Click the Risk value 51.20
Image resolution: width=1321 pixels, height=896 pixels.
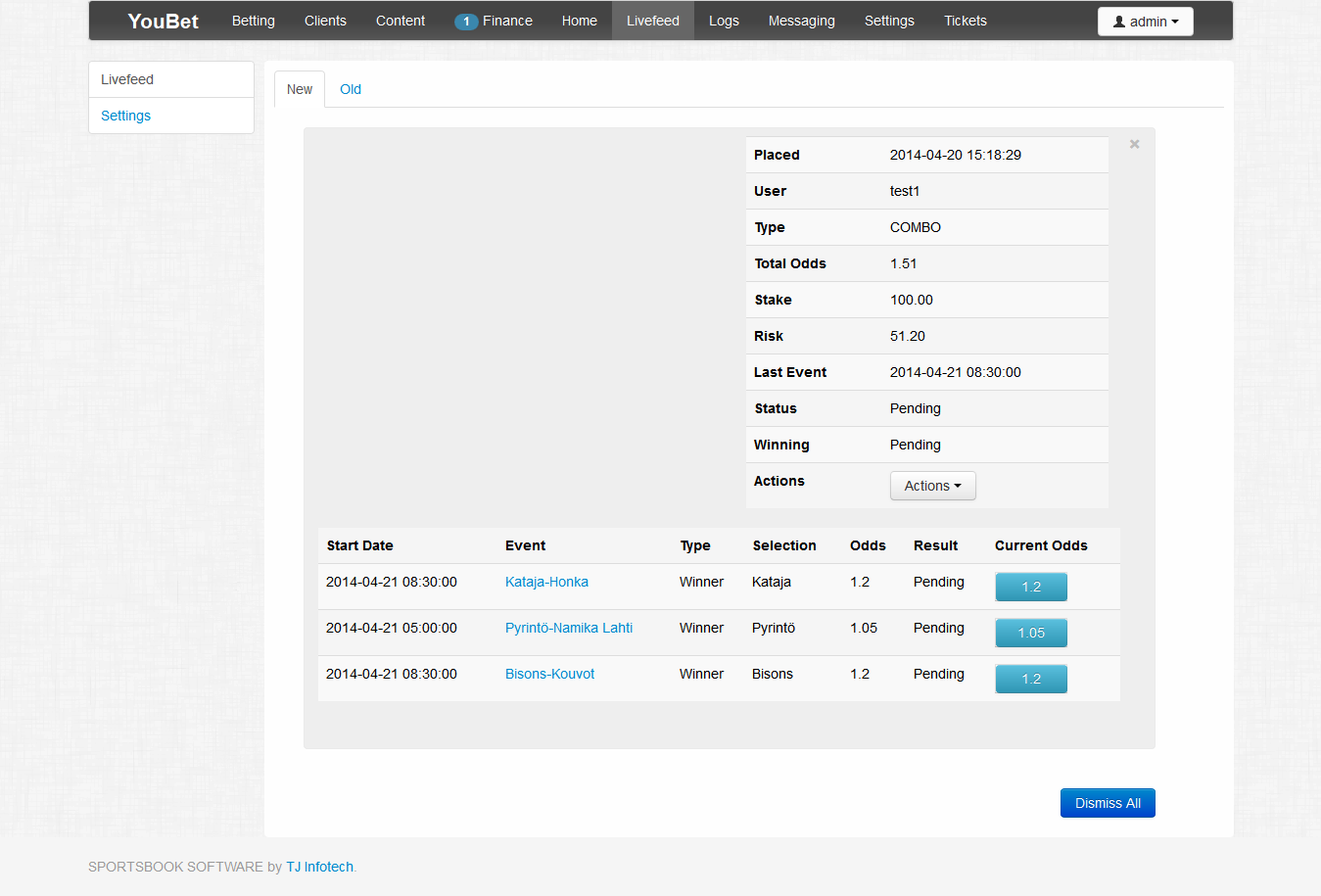[908, 336]
